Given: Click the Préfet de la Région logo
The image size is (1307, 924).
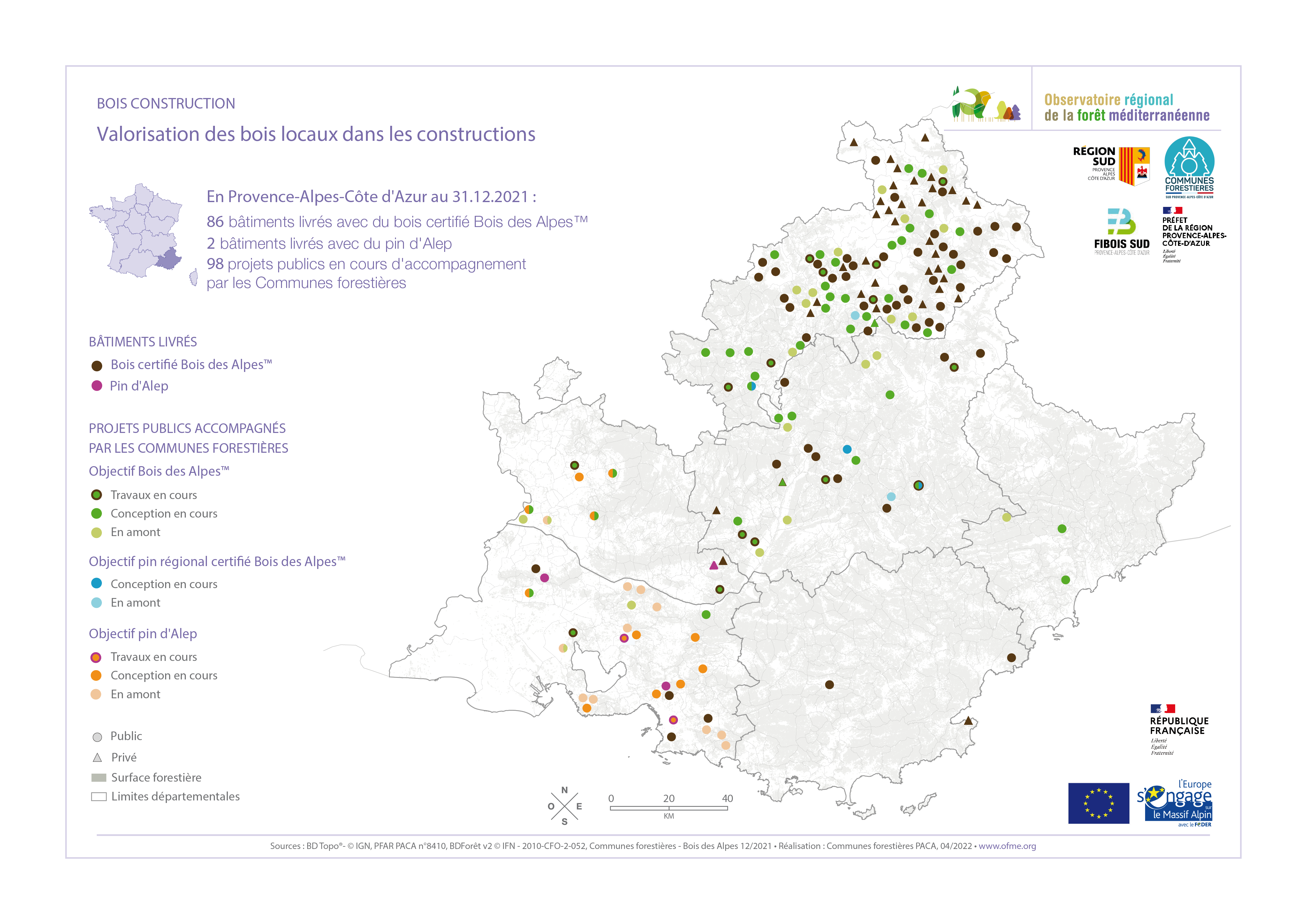Looking at the screenshot, I should pos(1194,235).
